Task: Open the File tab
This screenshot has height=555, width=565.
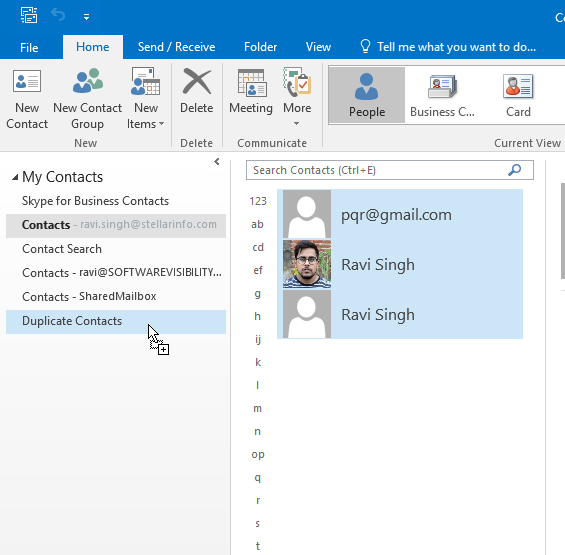Action: click(x=29, y=47)
